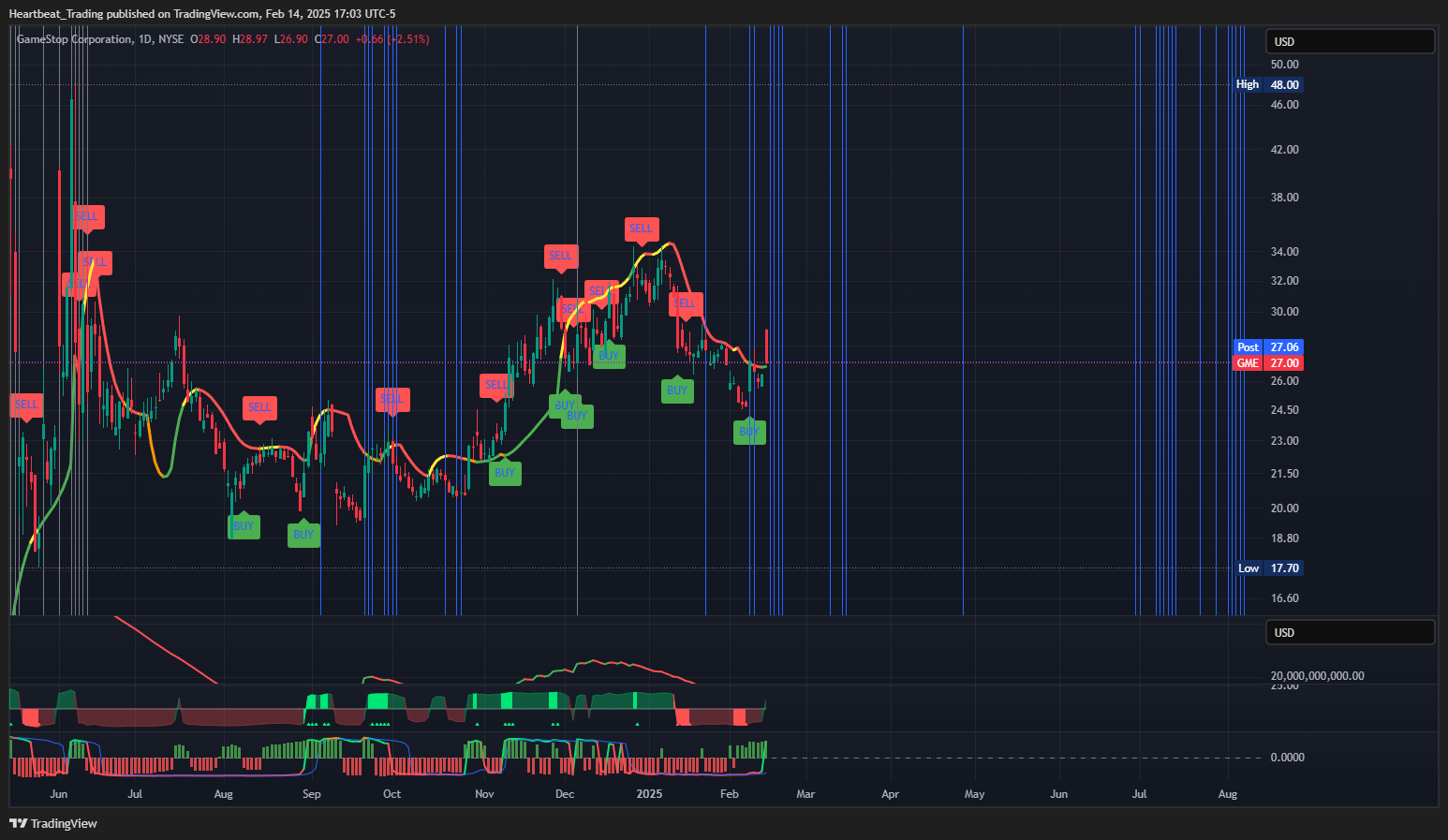Click the open value O28.90 in the legend

[x=208, y=39]
